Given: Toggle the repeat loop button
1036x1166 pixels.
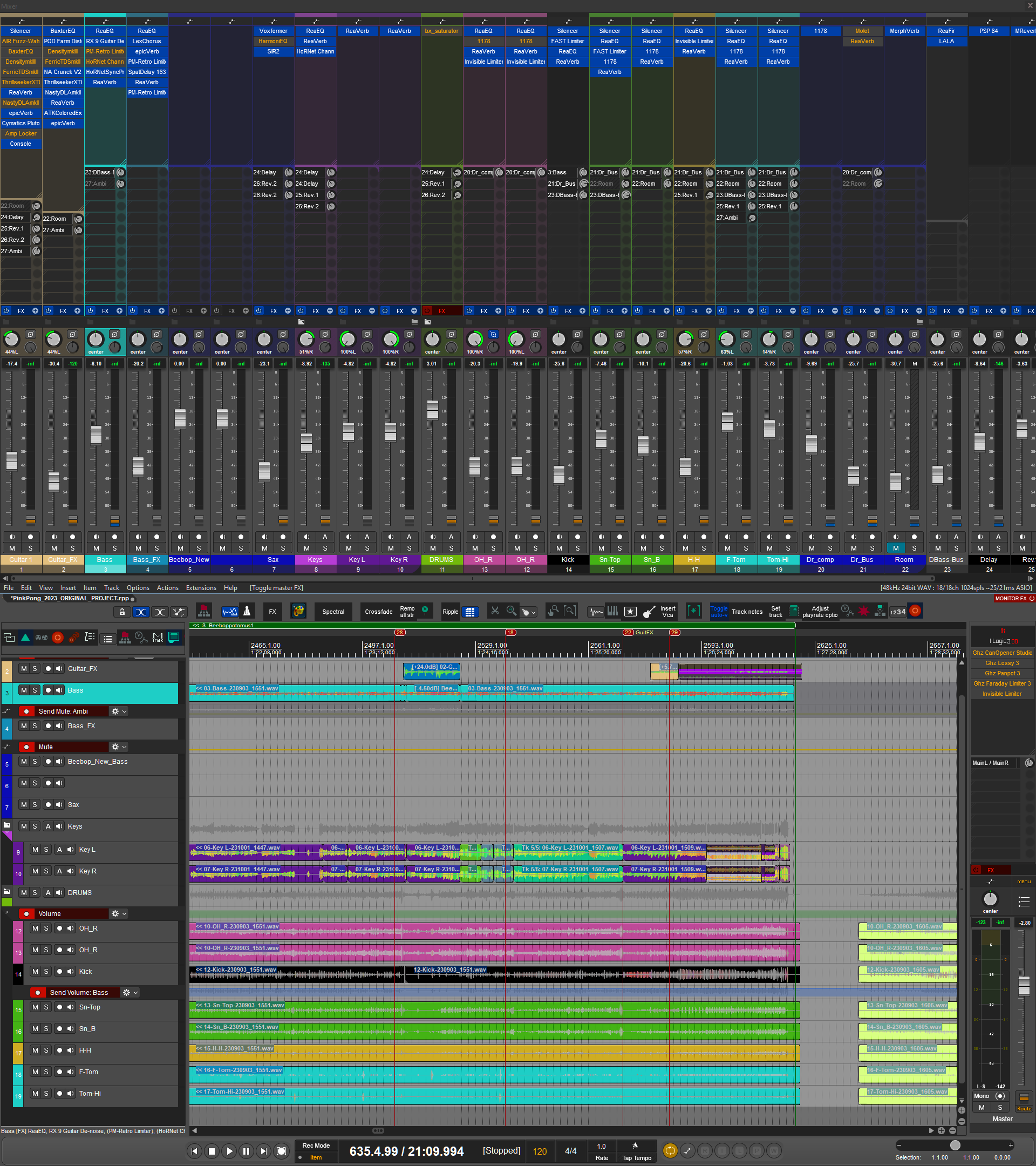Looking at the screenshot, I should pyautogui.click(x=670, y=1151).
